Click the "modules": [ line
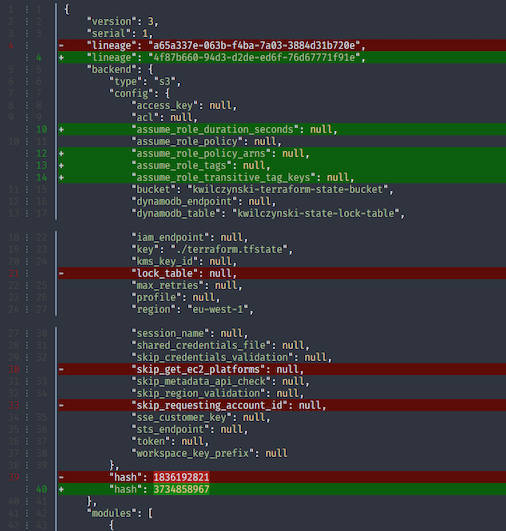This screenshot has height=531, width=506. tap(120, 513)
